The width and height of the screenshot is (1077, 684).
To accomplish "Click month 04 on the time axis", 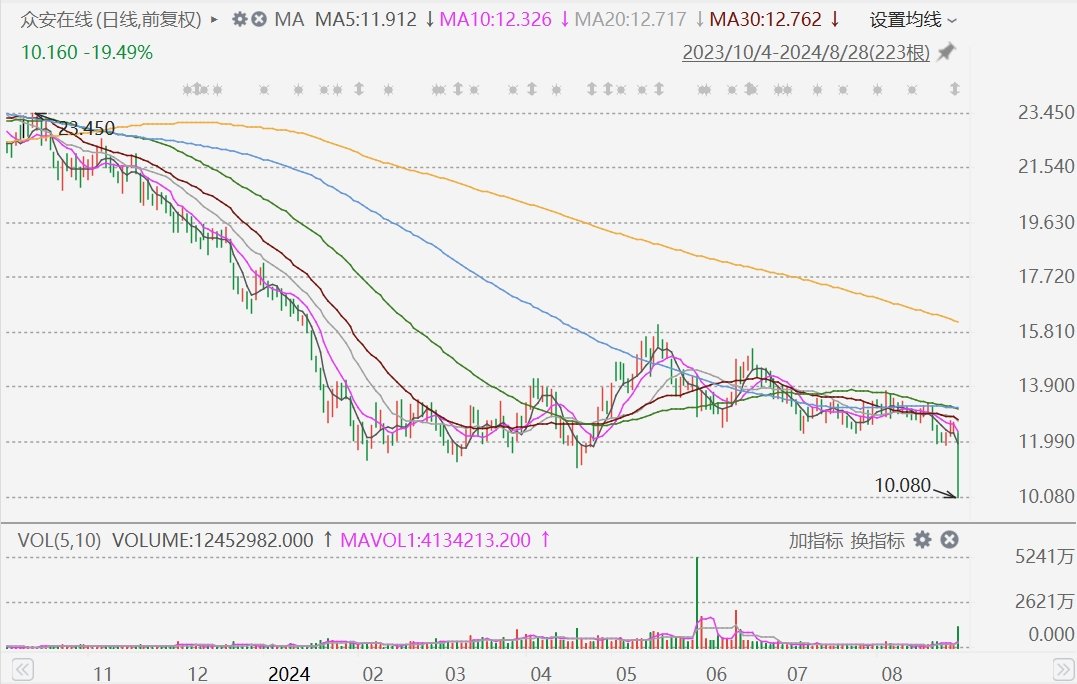I will click(541, 674).
